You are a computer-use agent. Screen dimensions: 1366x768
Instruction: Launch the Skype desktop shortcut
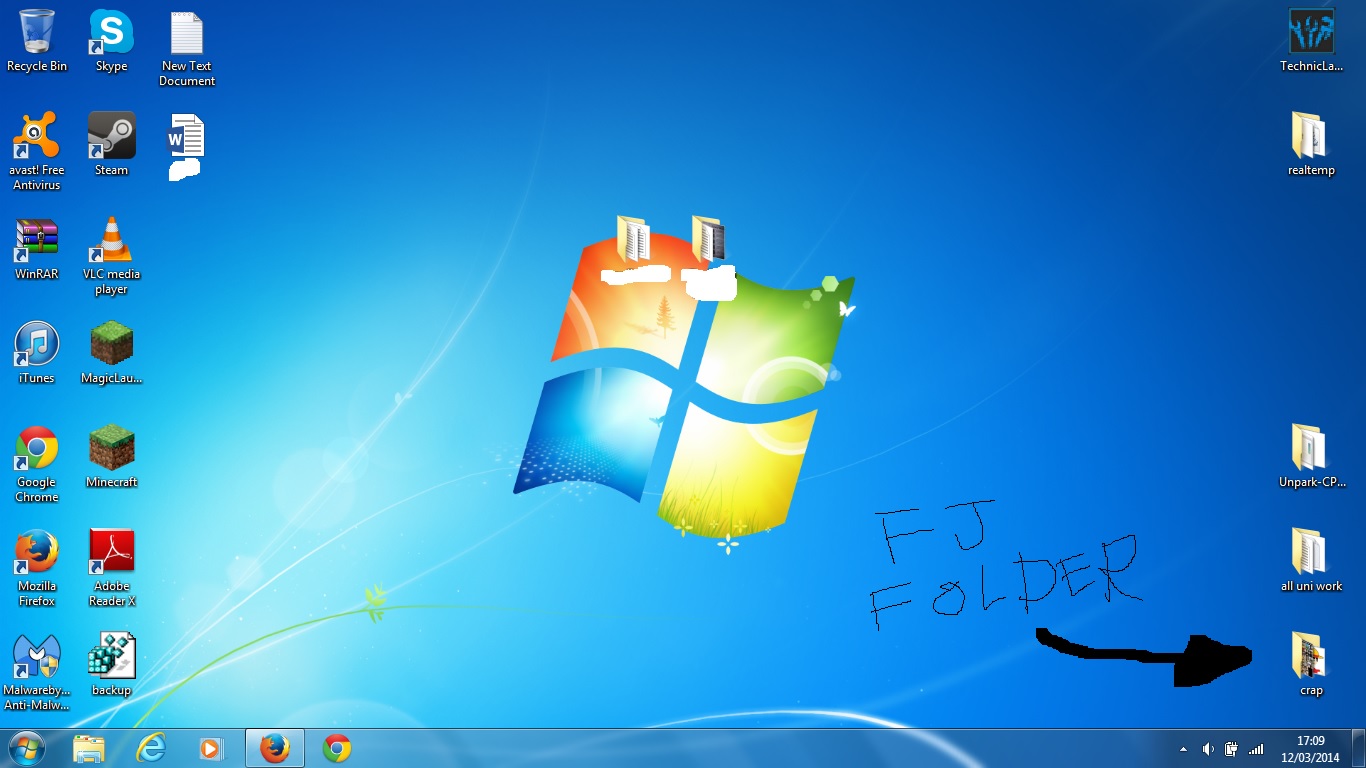click(111, 41)
